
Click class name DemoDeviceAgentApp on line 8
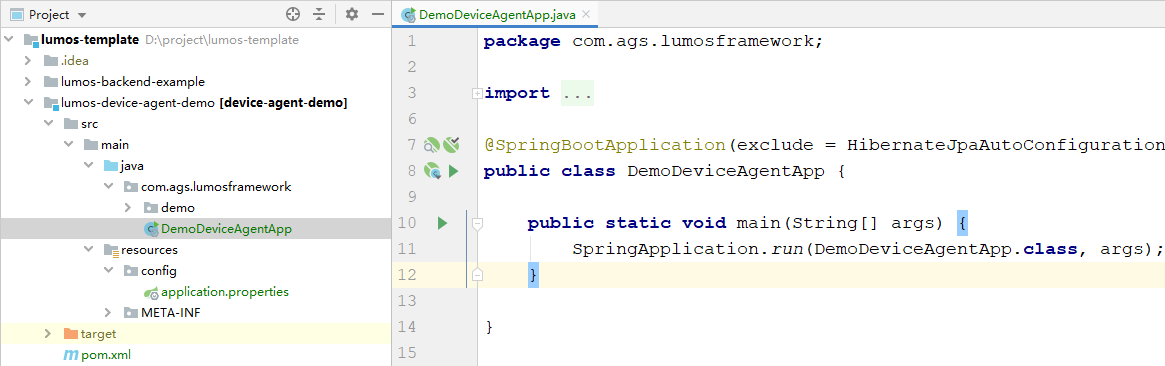coord(726,171)
